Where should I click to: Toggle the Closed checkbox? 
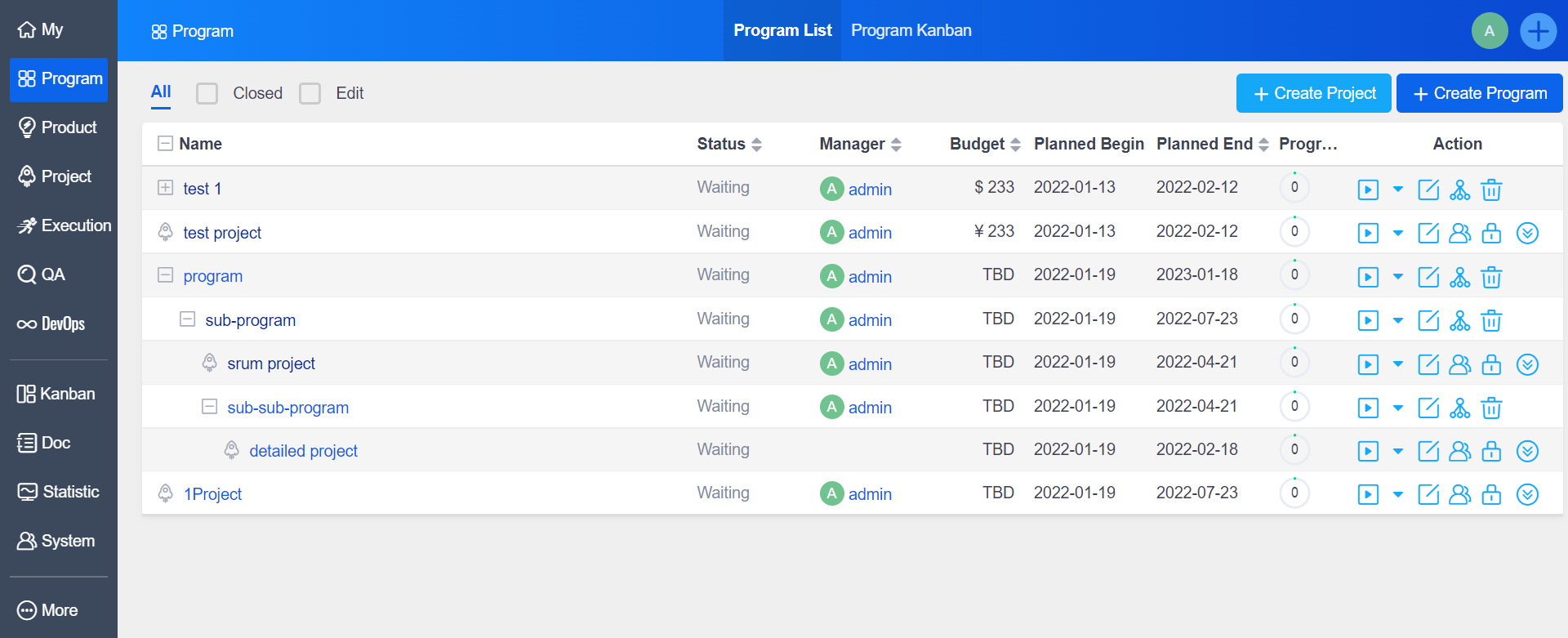click(x=207, y=93)
